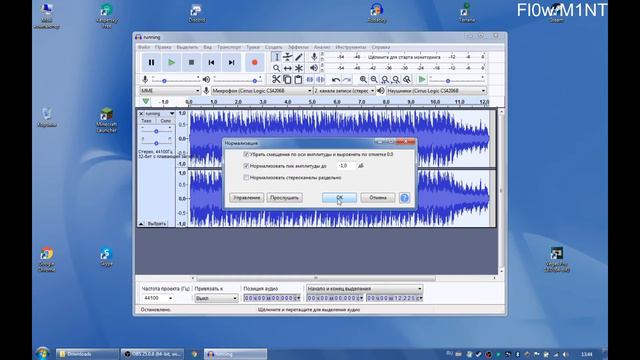Click the Прослушать preview button
Screen dimensions: 640x360
(284, 198)
